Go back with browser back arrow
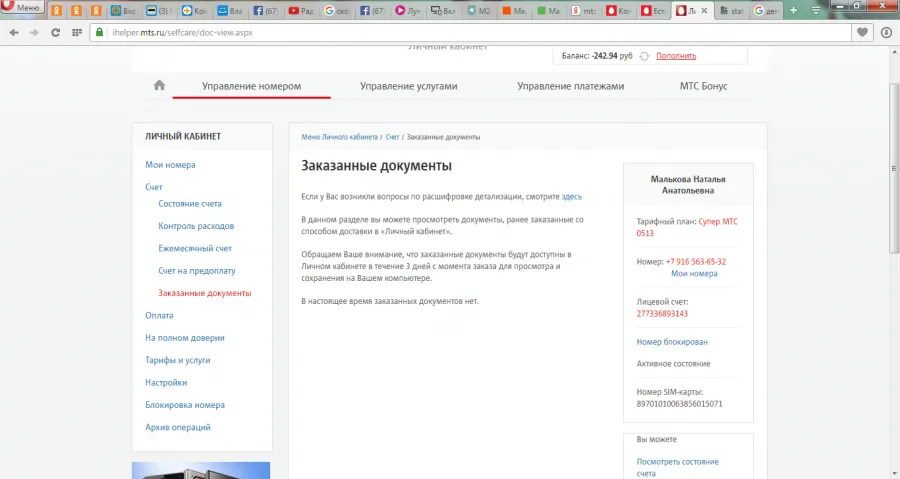This screenshot has height=479, width=900. pos(14,33)
